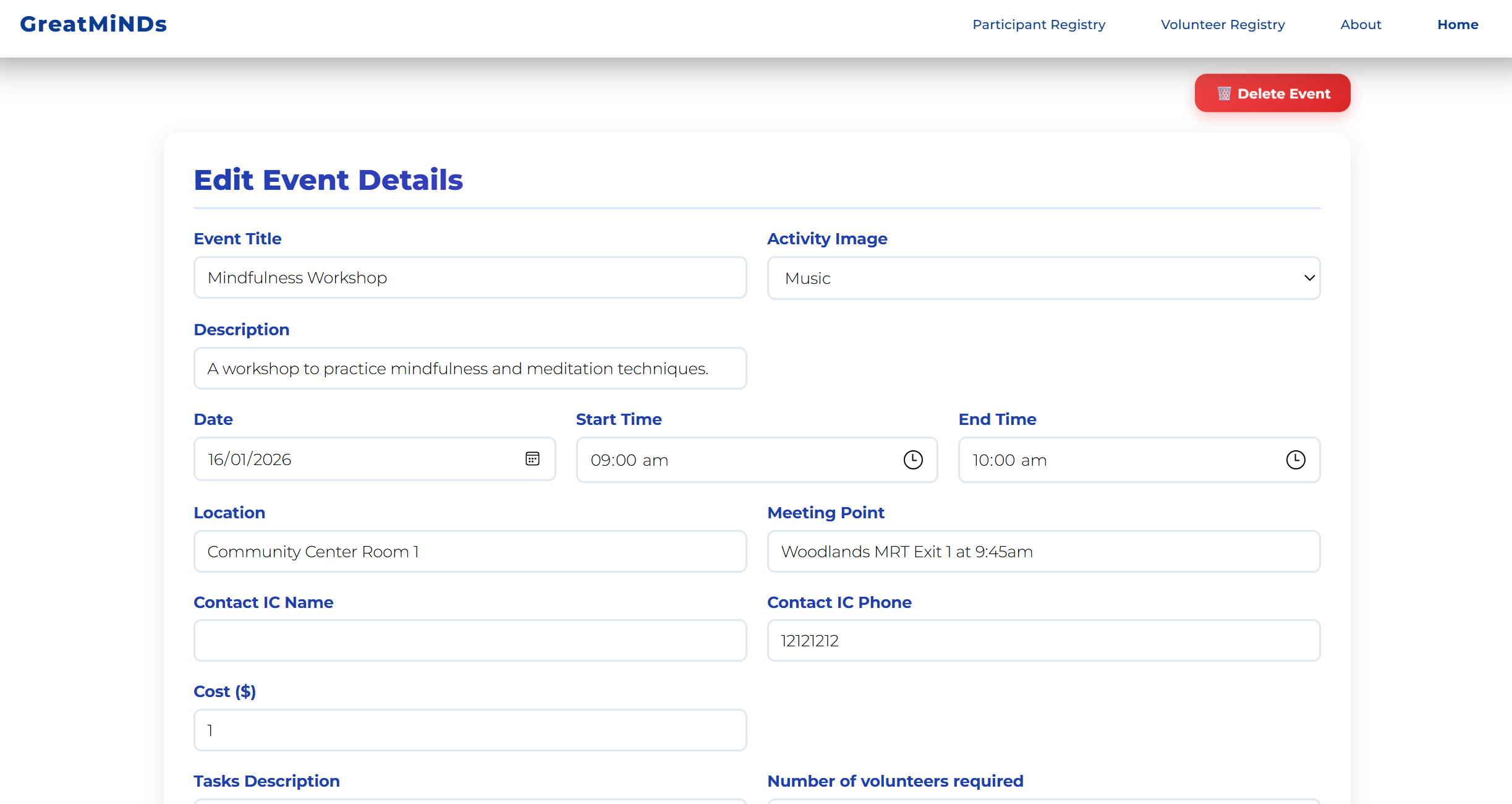Click into the Event Title field
The image size is (1512, 804).
[x=470, y=278]
